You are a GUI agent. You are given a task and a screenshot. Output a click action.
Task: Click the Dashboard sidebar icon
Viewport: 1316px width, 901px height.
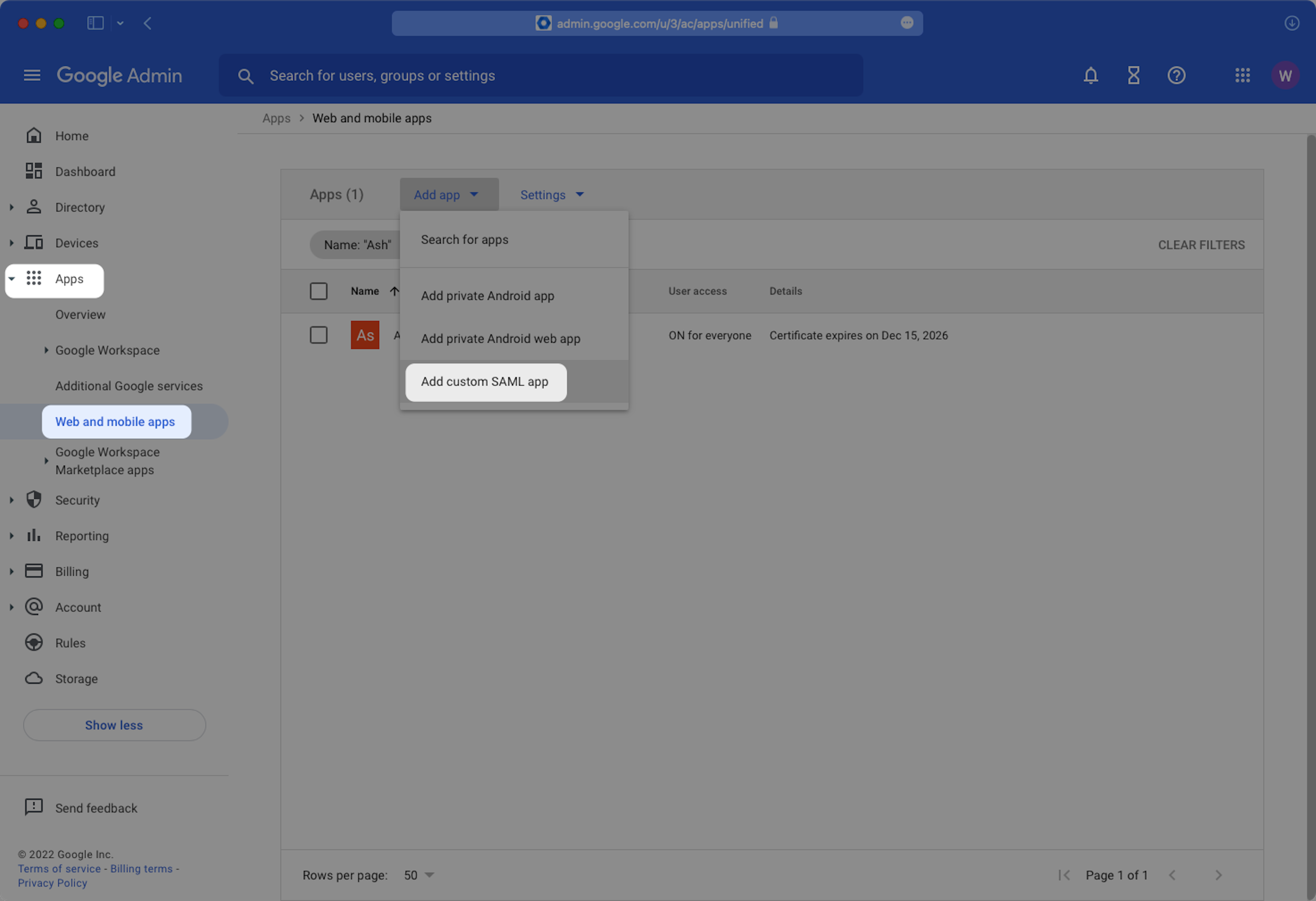pos(34,171)
